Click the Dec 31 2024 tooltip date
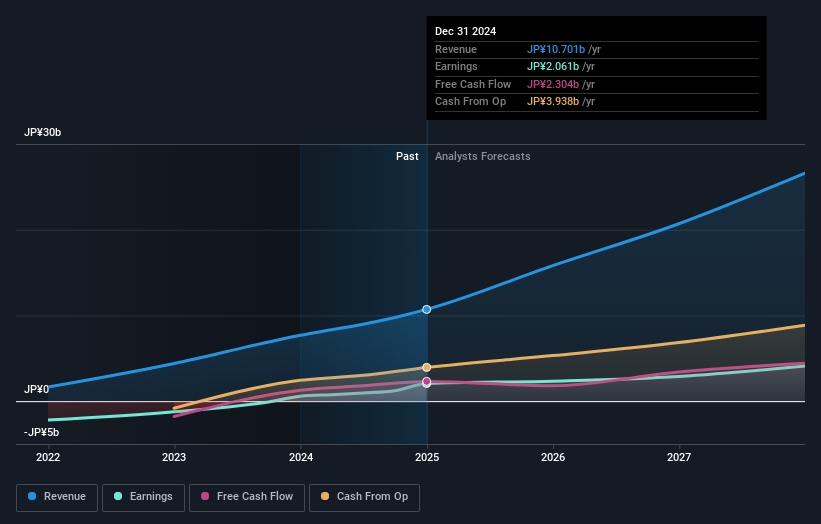821x524 pixels. [x=465, y=31]
